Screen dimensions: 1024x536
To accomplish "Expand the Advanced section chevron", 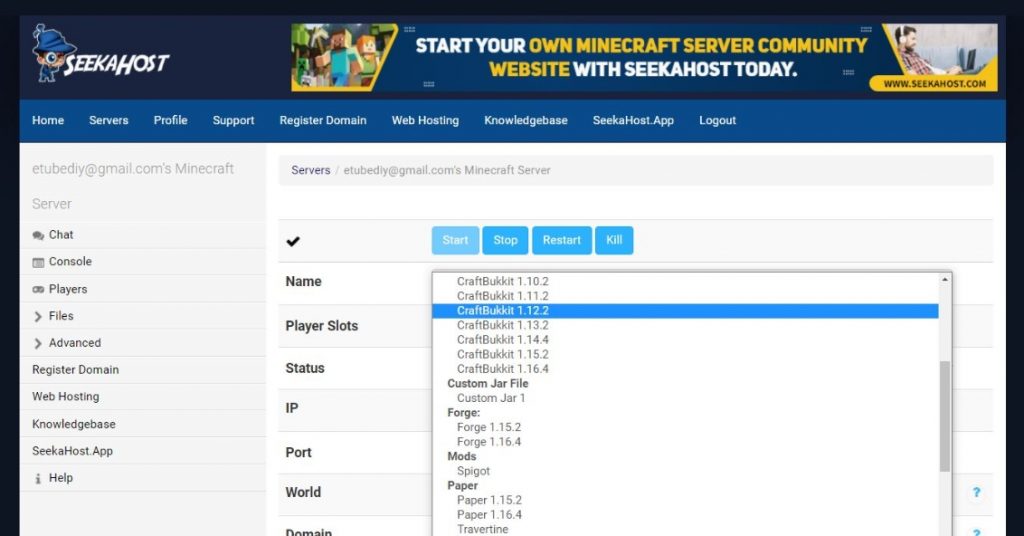I will coord(38,343).
